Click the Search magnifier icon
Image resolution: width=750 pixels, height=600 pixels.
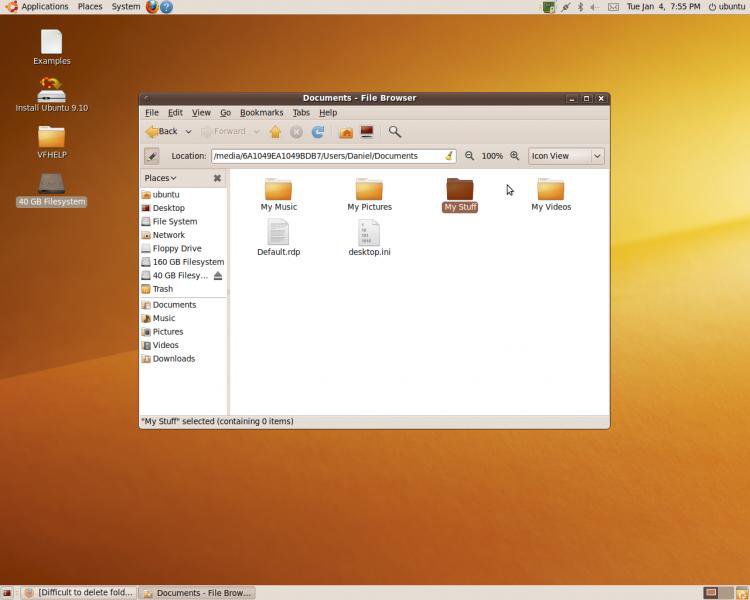click(395, 132)
